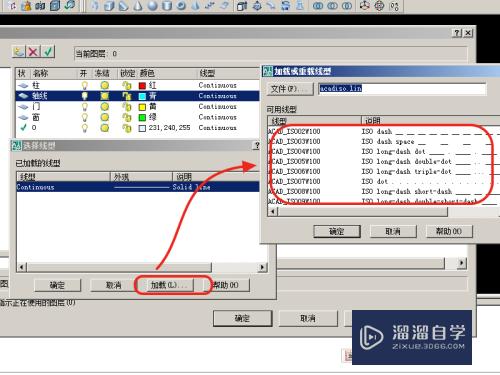The height and width of the screenshot is (375, 500).
Task: Click 确定 in the 选择线型 dialog
Action: [x=57, y=285]
